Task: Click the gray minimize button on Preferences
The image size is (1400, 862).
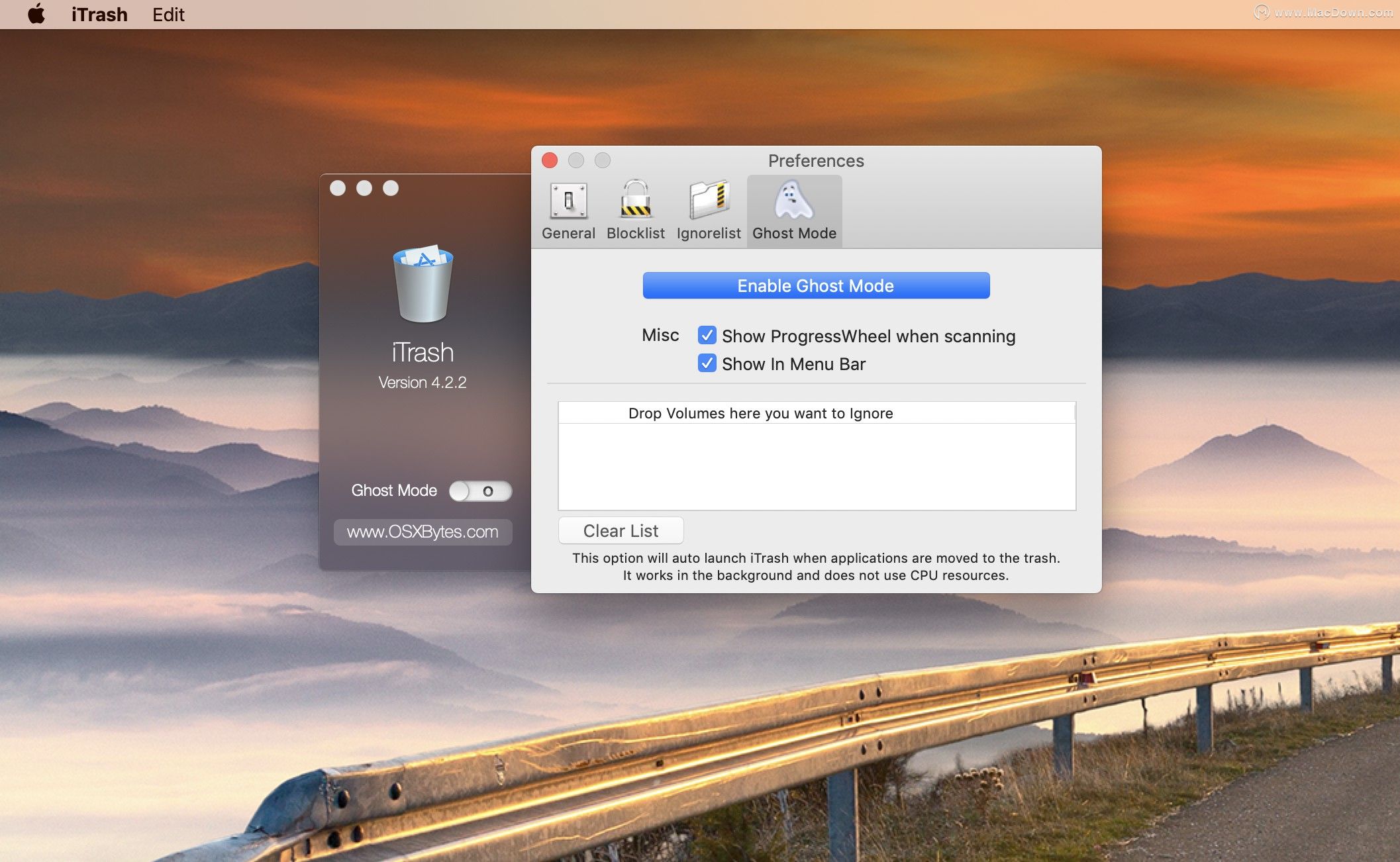Action: (576, 160)
